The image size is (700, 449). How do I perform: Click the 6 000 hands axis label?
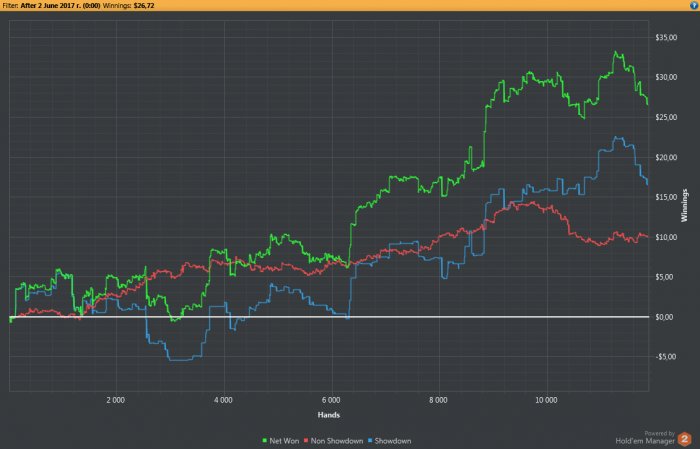click(331, 400)
